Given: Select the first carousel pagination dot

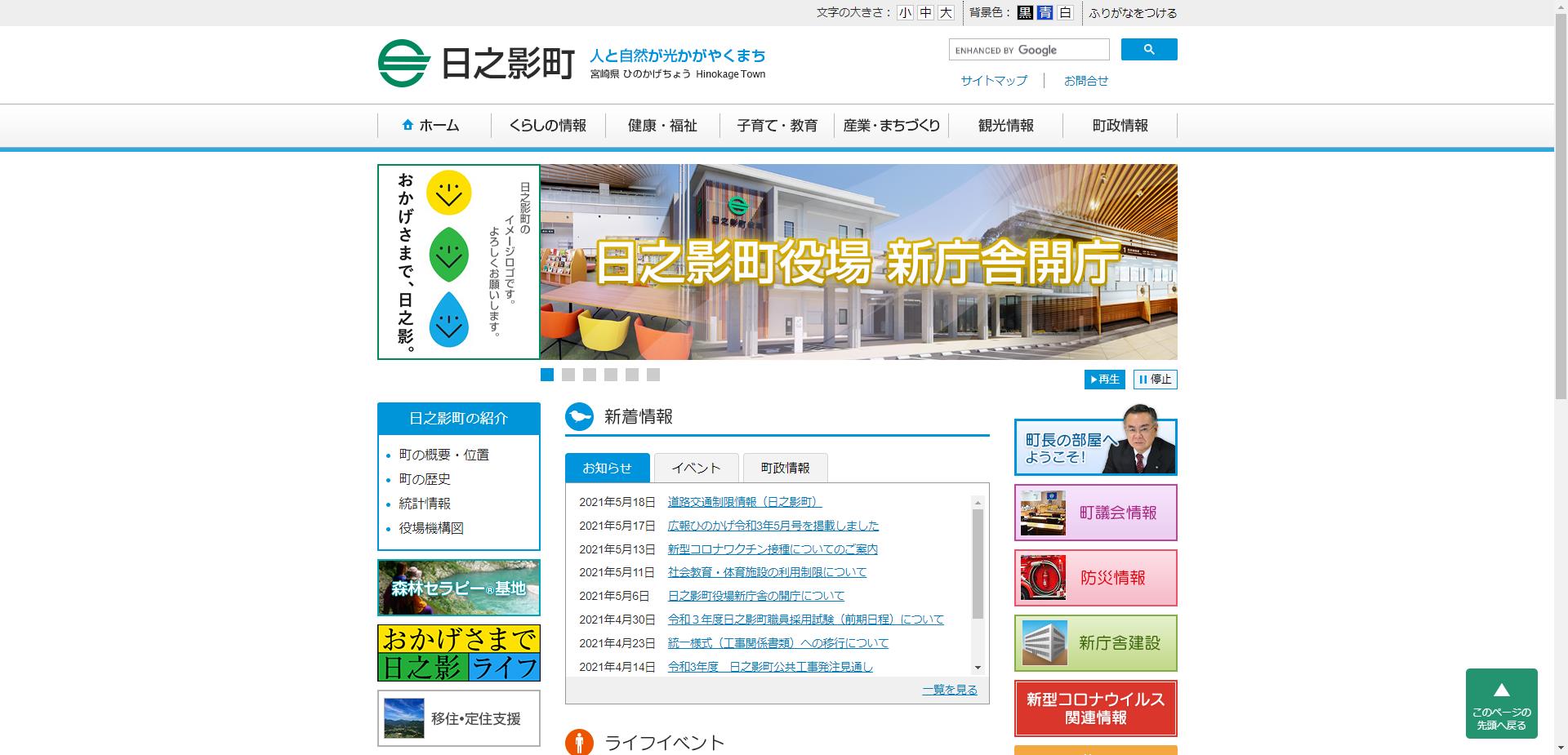Looking at the screenshot, I should click(x=546, y=375).
